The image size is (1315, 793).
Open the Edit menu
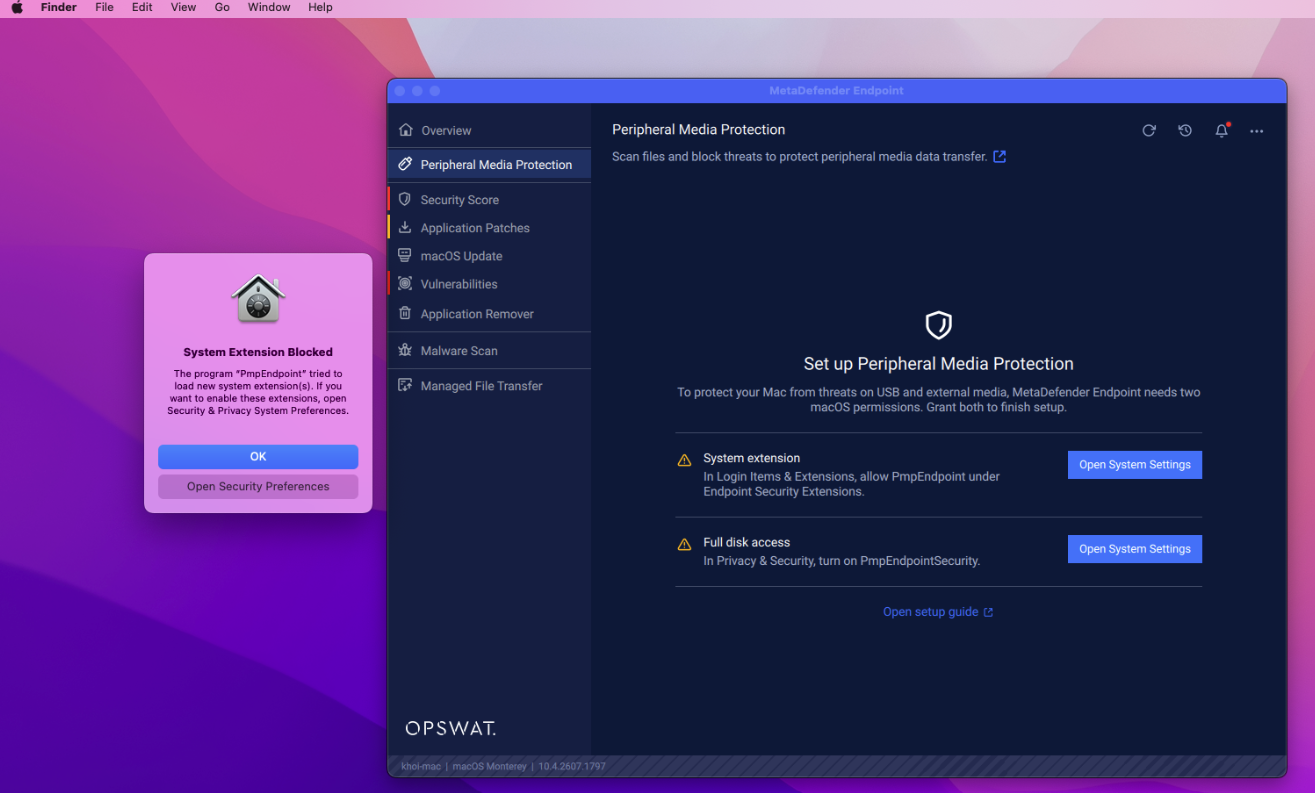coord(142,7)
